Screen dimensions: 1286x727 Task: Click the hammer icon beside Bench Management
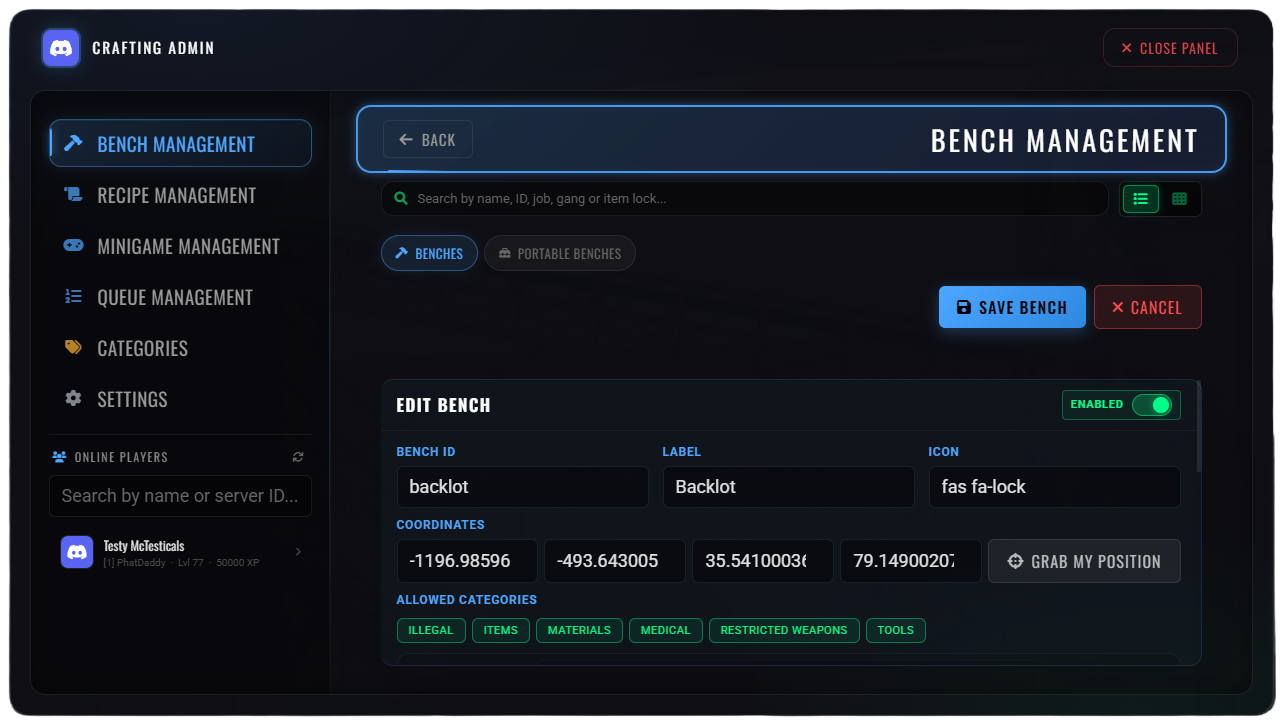73,144
